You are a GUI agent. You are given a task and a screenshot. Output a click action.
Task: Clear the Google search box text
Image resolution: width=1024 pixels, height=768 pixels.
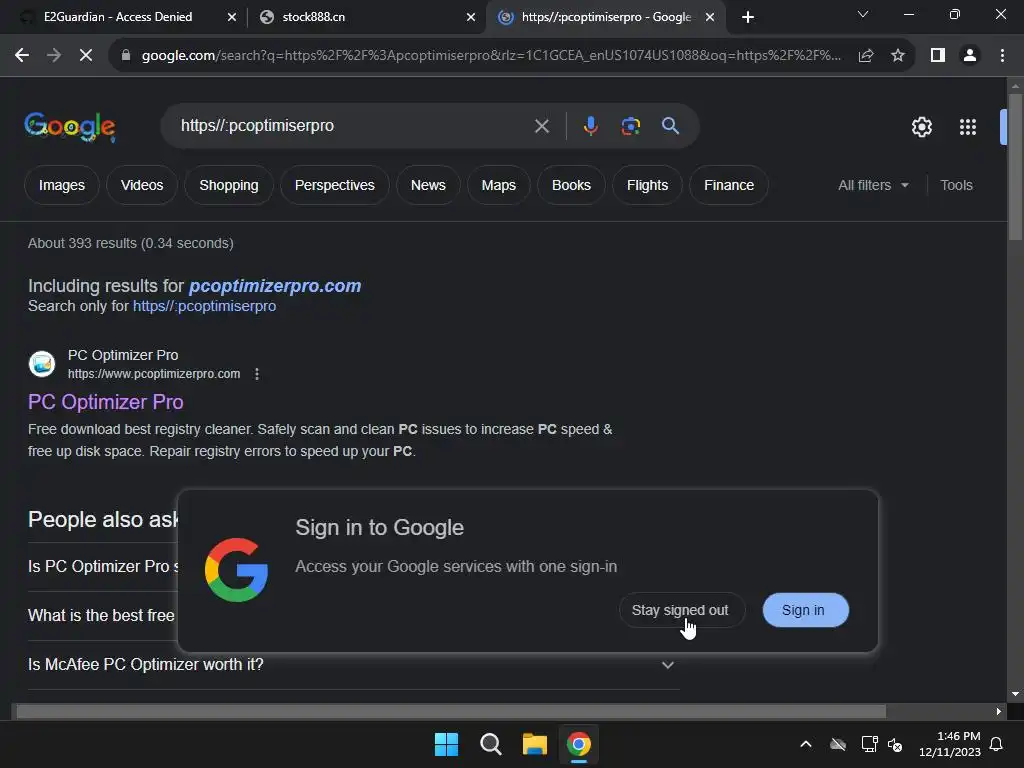tap(541, 126)
